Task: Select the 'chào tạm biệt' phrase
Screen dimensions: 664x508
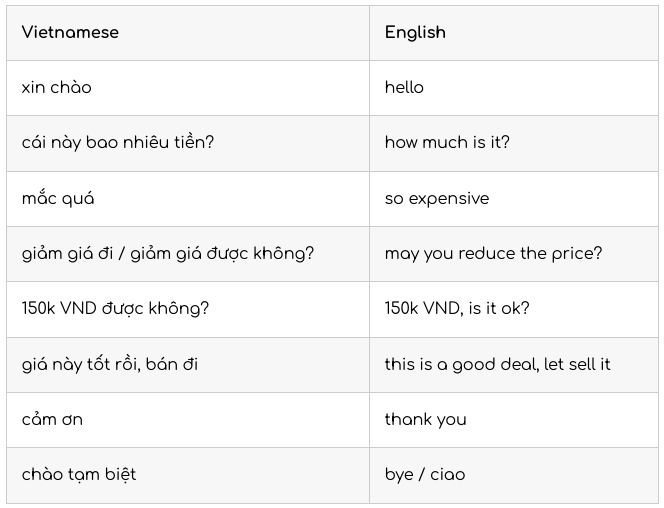Action: (x=79, y=474)
